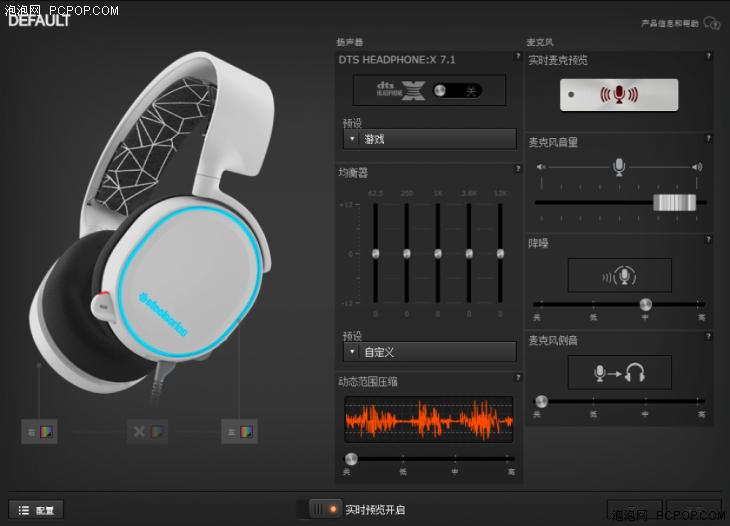
Task: Click the noise reduction microphone icon
Action: 619,275
